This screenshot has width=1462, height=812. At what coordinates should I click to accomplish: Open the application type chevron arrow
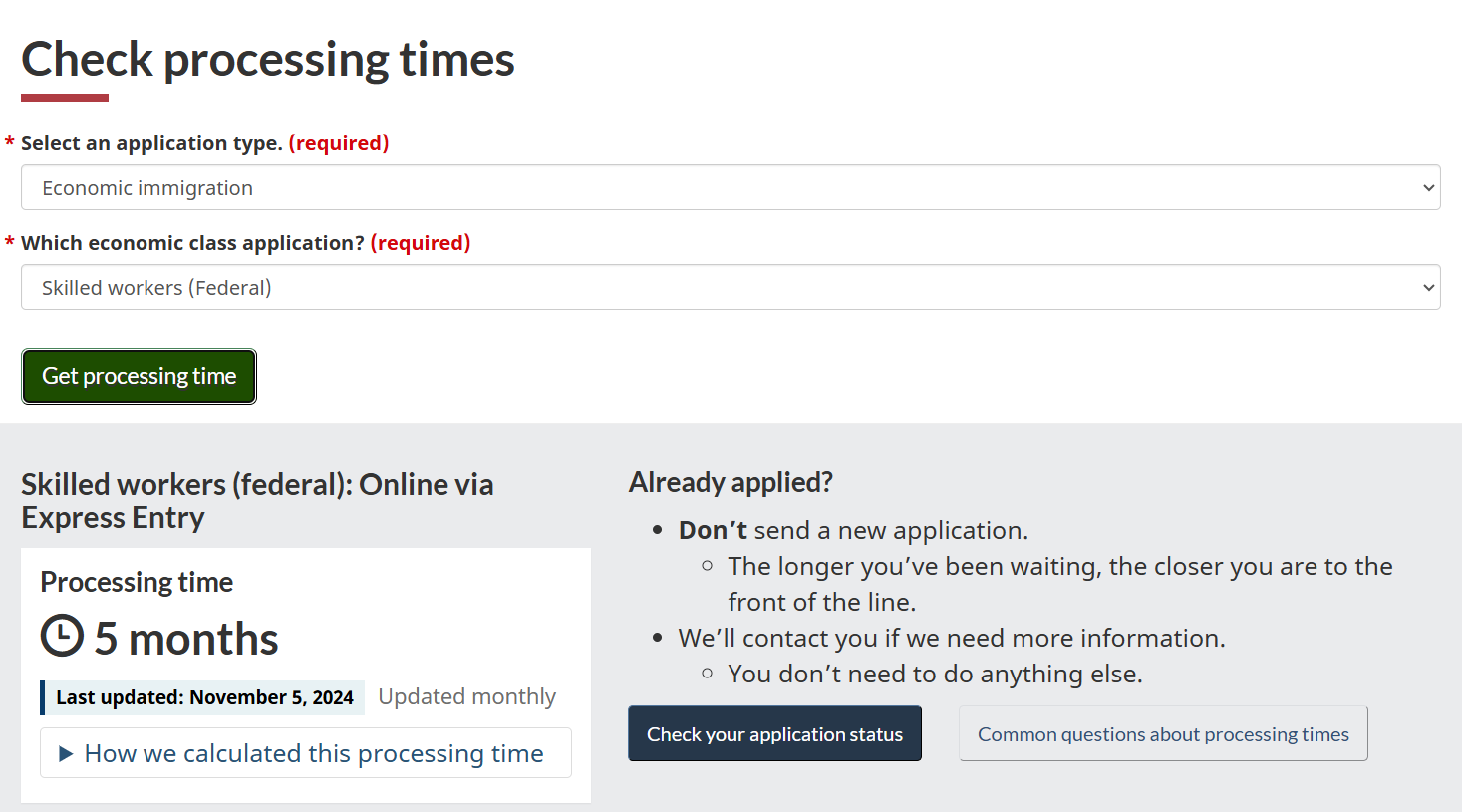[1428, 188]
